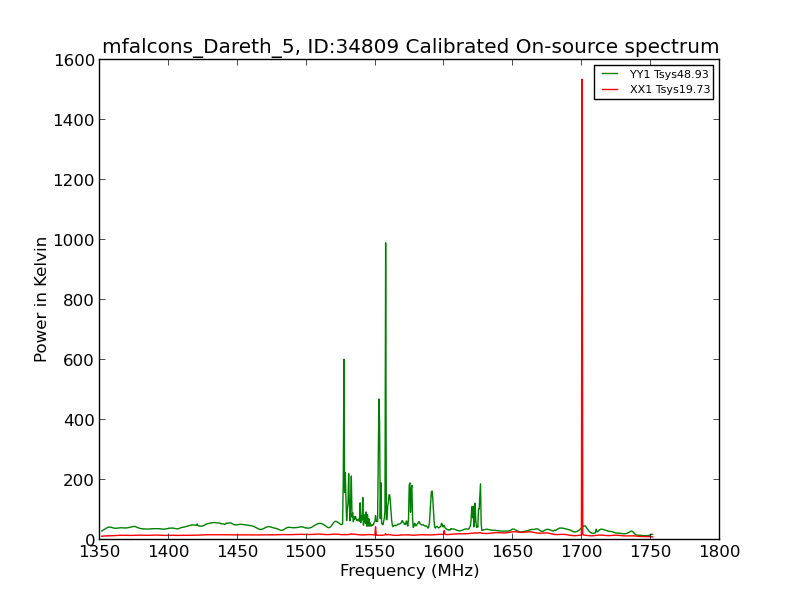Image resolution: width=800 pixels, height=600 pixels.
Task: Click the 200 y-axis tick label
Action: click(x=79, y=480)
